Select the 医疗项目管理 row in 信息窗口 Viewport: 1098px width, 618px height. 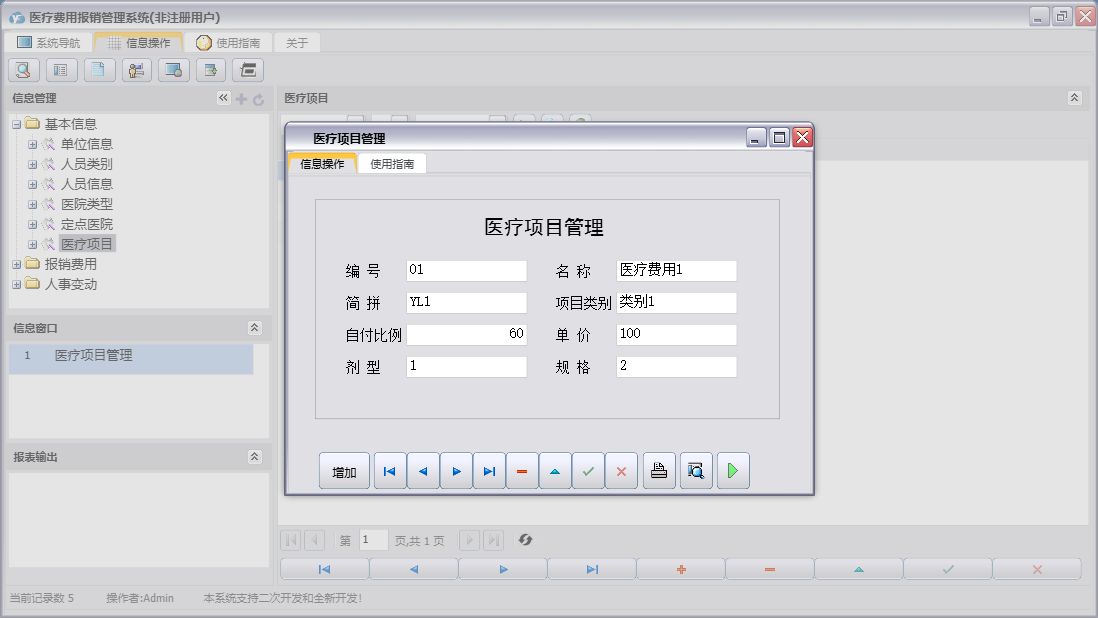(x=93, y=355)
